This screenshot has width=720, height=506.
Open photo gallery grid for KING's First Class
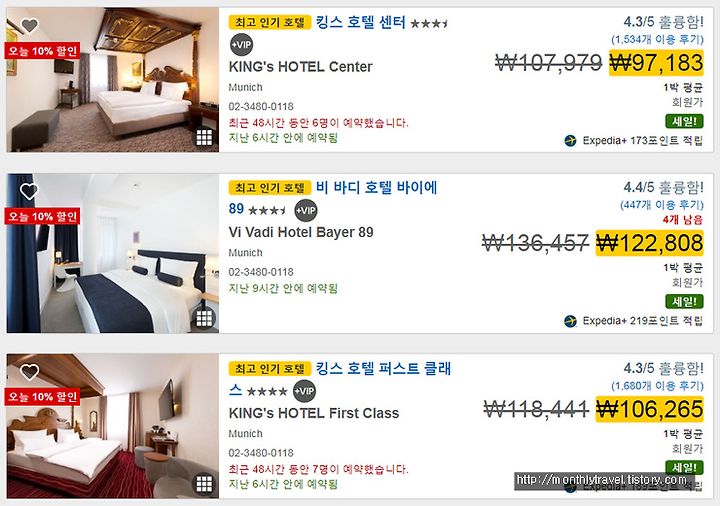(x=204, y=484)
